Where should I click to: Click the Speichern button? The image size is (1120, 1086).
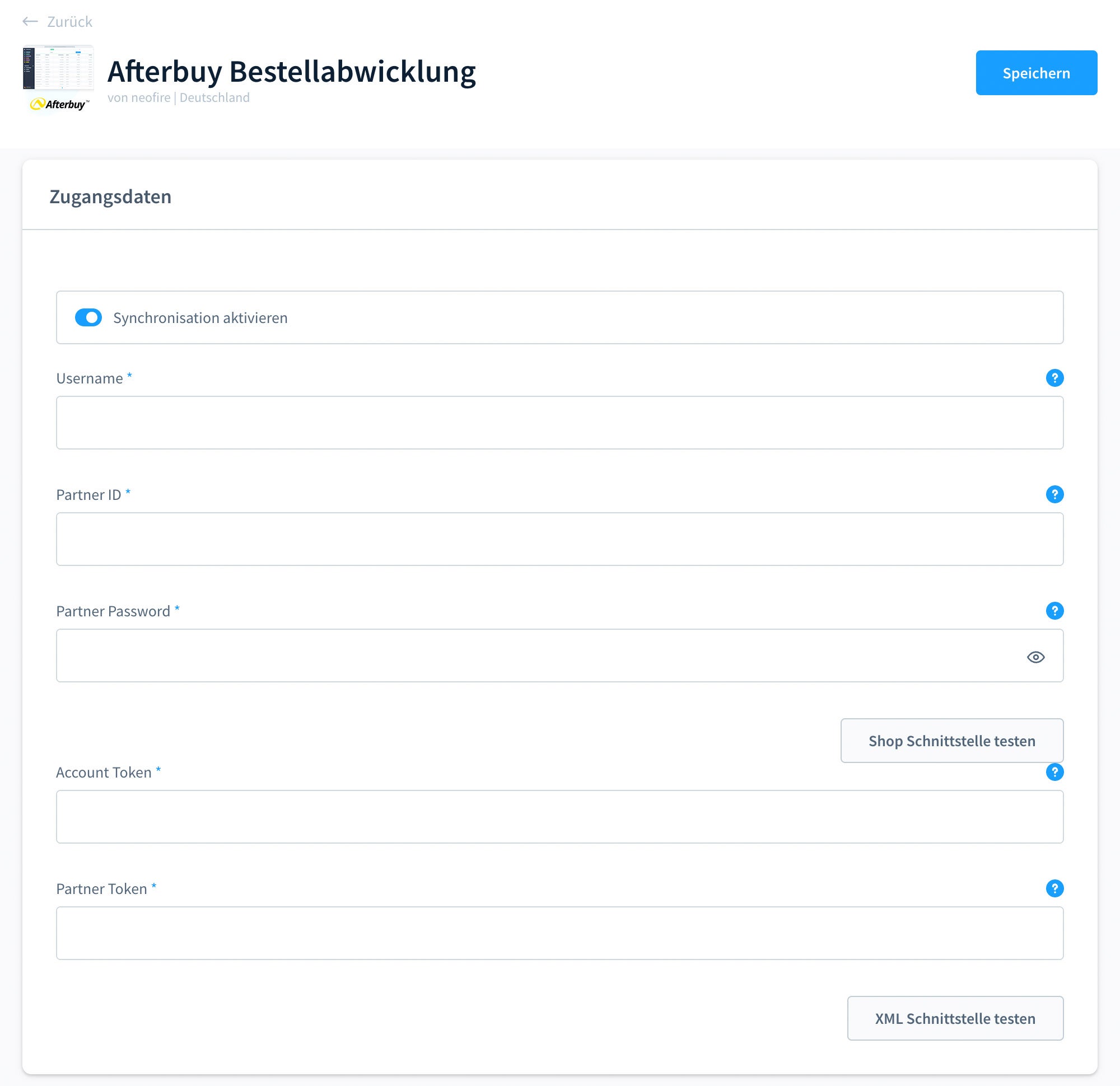click(x=1036, y=73)
